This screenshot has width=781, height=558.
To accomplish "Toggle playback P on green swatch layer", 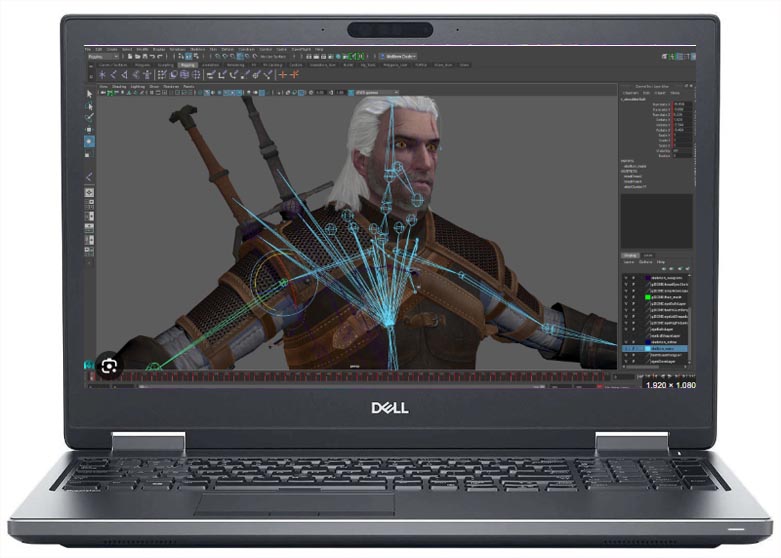I will tap(634, 297).
